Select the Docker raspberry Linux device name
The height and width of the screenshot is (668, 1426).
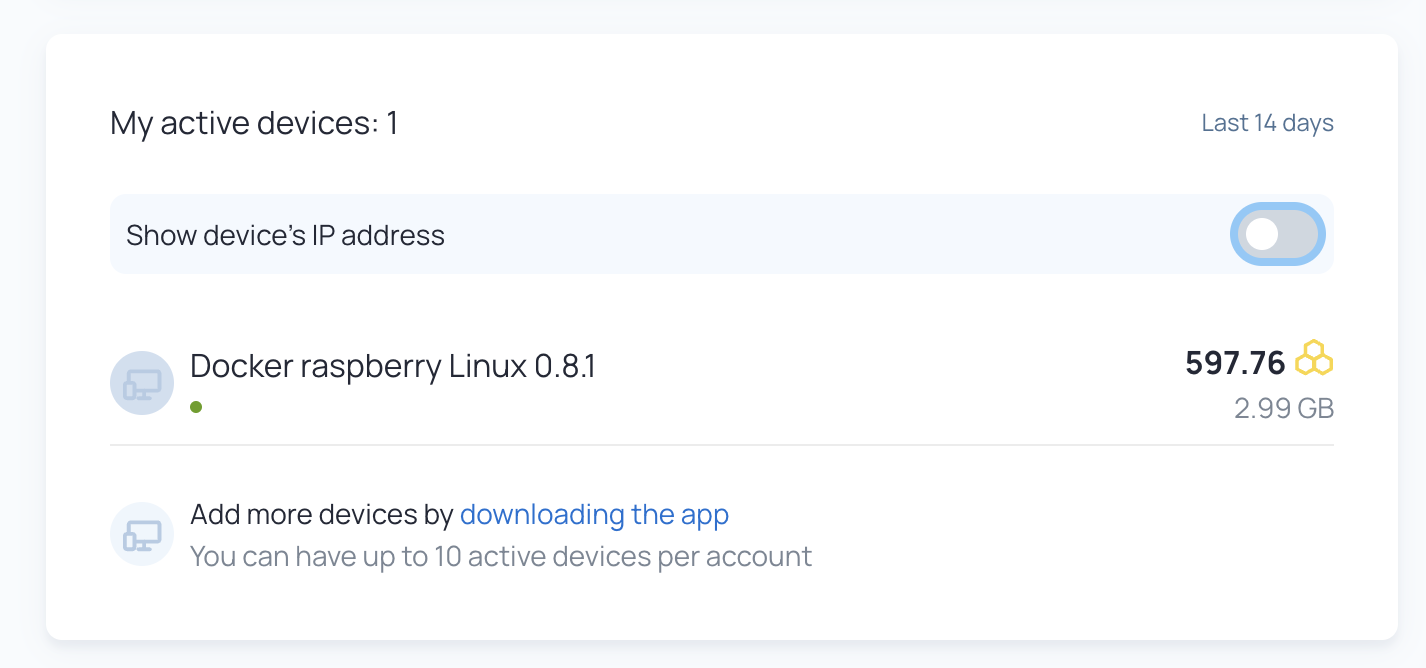392,366
